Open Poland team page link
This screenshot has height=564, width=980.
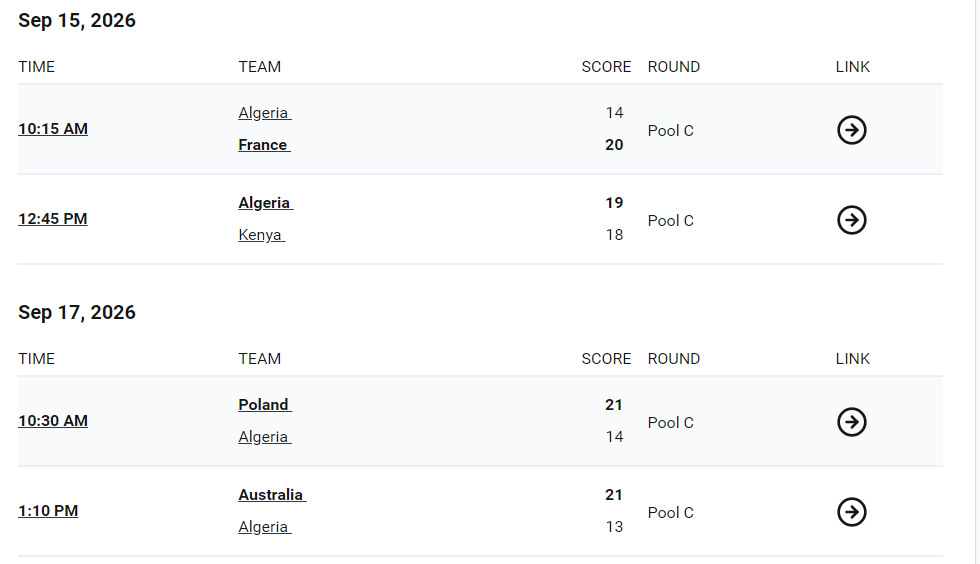[x=265, y=405]
